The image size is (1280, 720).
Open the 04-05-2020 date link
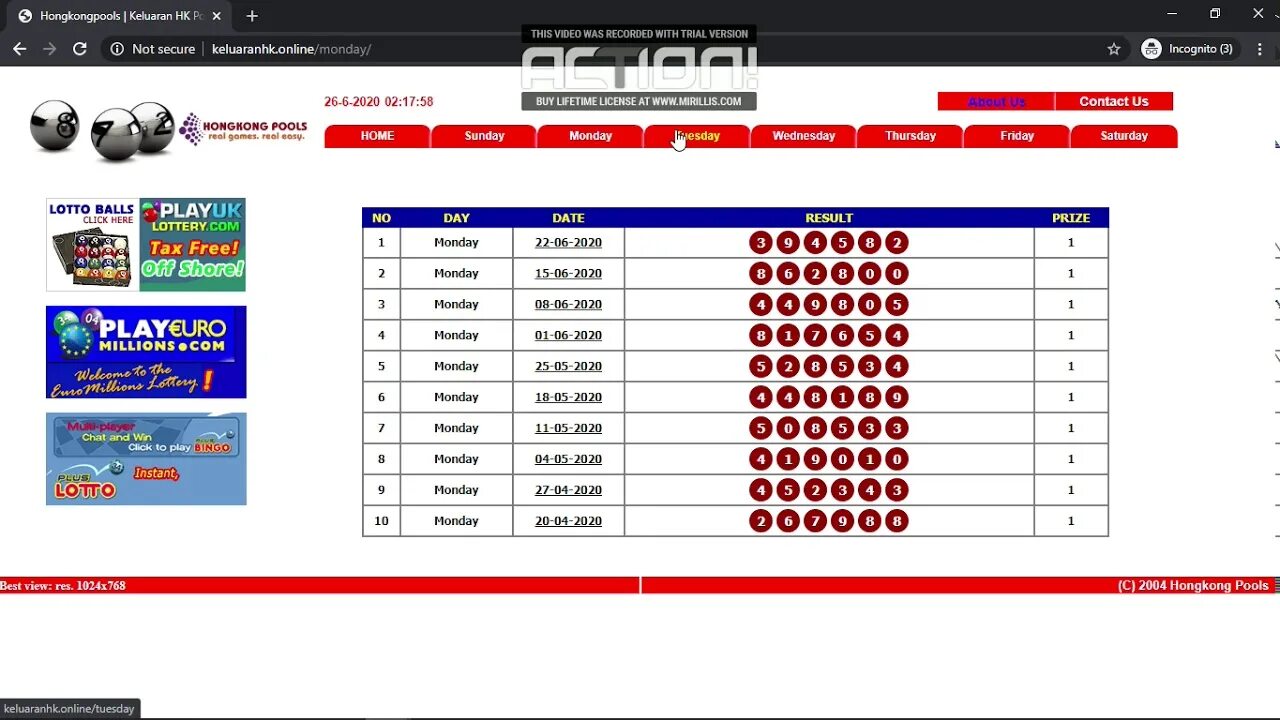568,460
